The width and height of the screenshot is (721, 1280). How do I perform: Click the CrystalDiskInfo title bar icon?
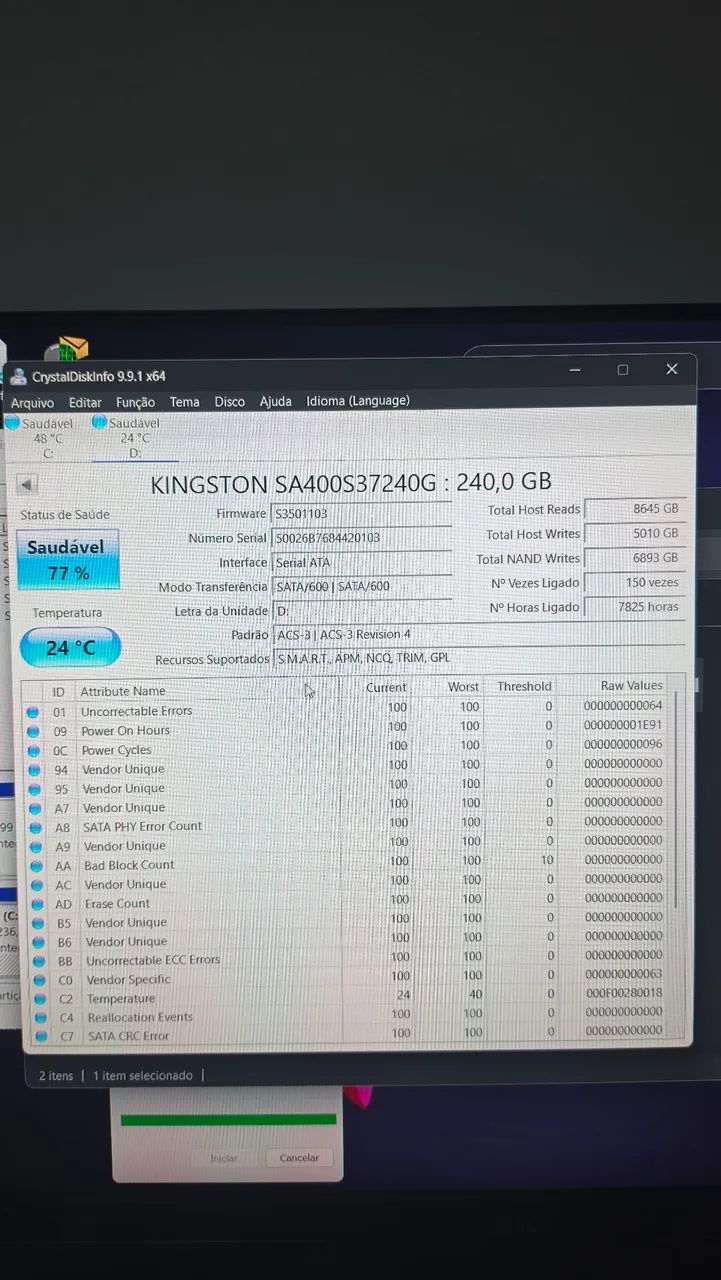[17, 377]
